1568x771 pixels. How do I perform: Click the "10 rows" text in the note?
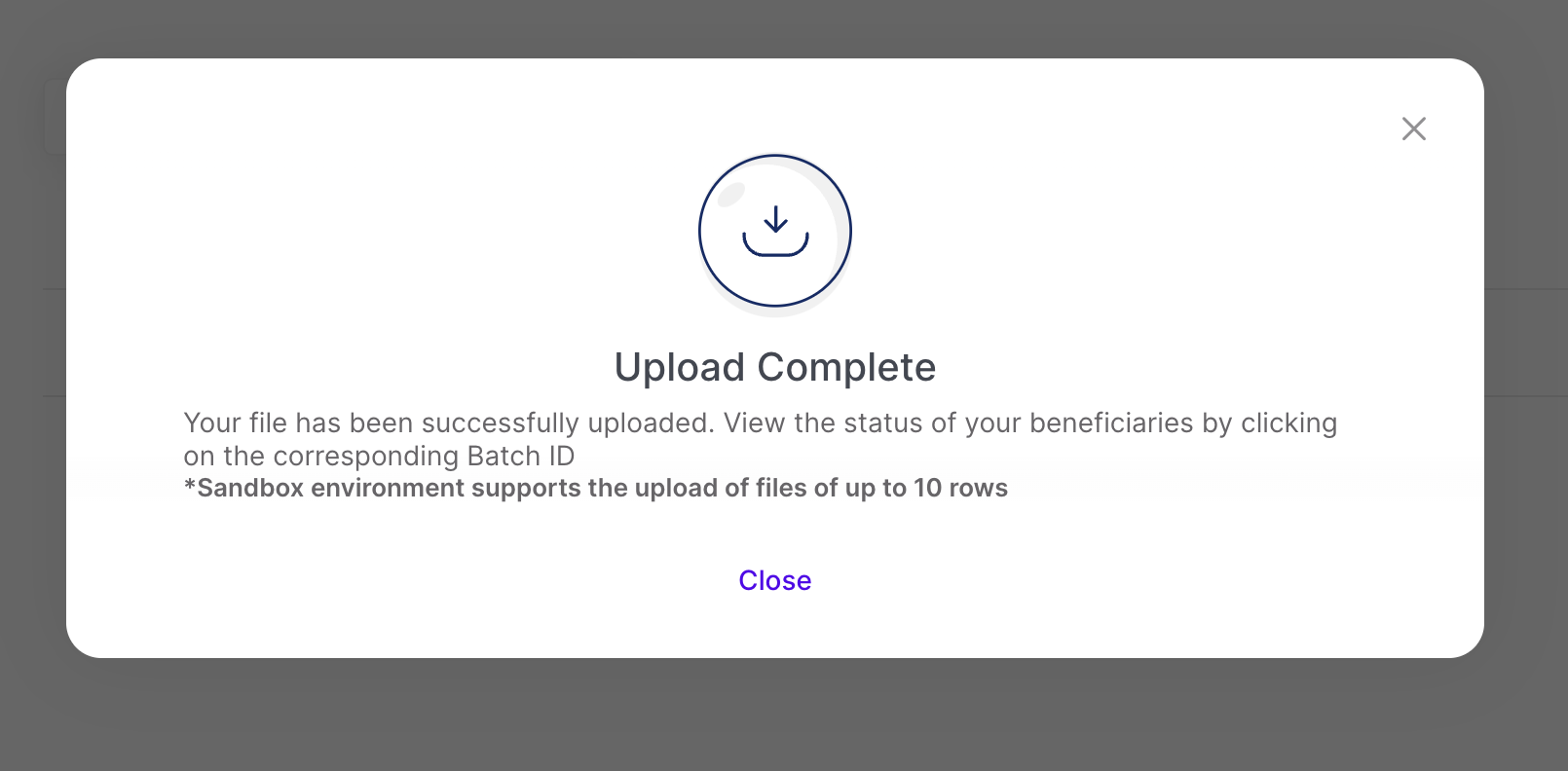(960, 488)
